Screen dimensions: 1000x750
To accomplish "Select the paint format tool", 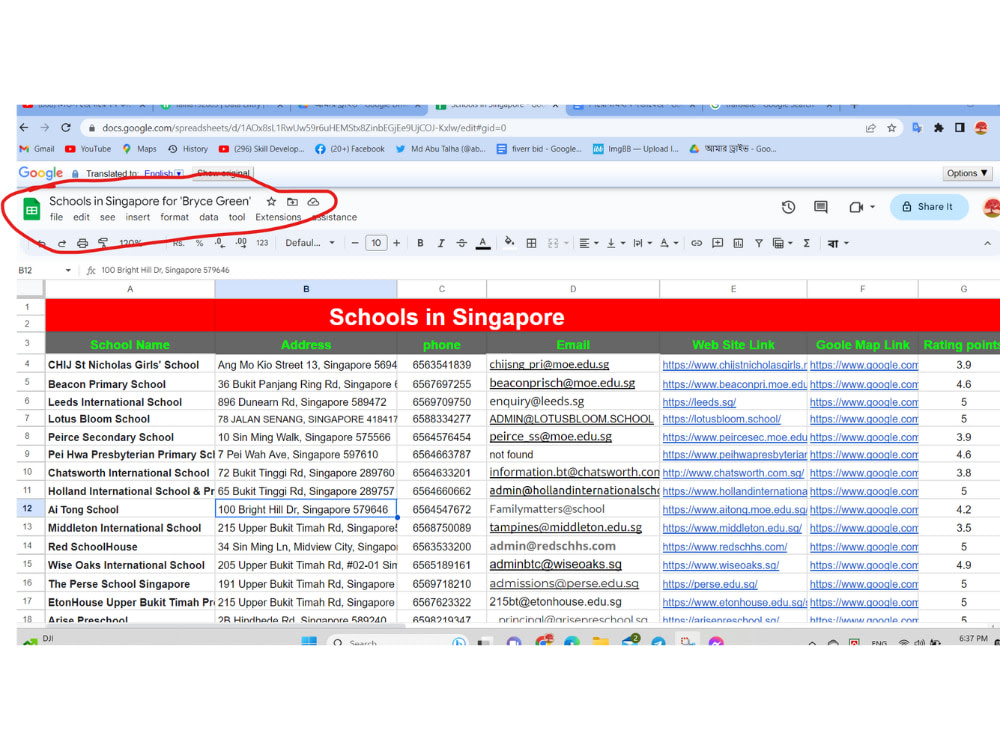I will pos(103,243).
